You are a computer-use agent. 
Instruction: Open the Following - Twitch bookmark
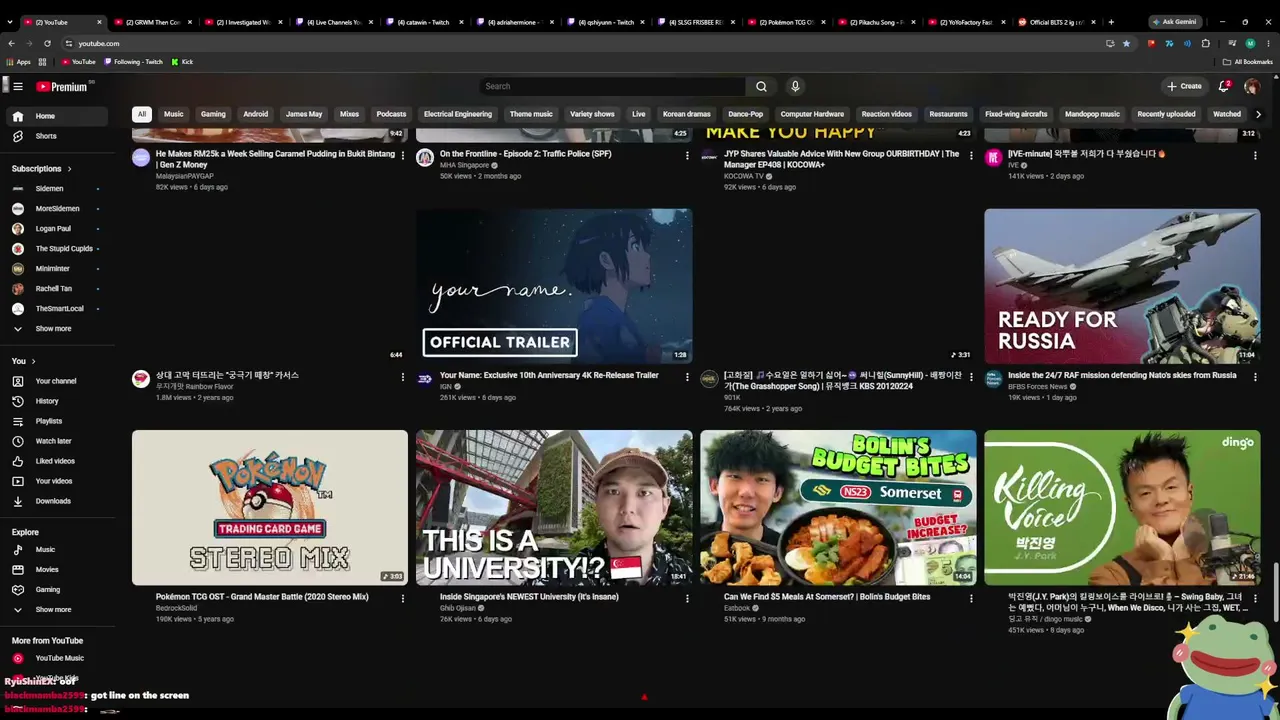pyautogui.click(x=133, y=62)
